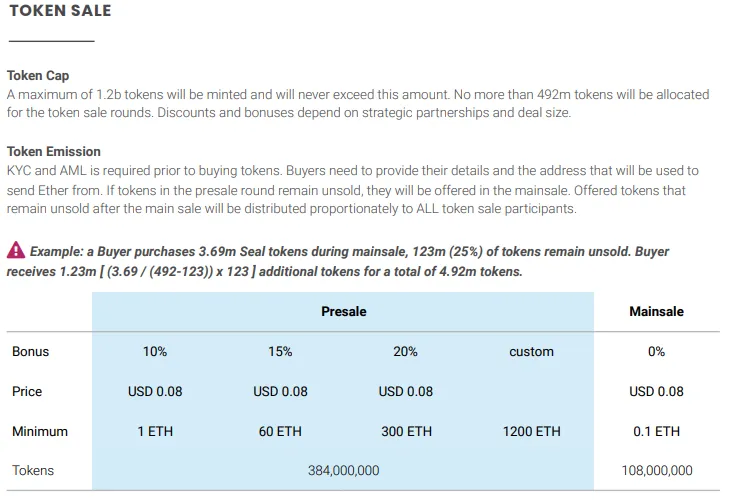Click the 384,000,000 presale tokens value
Viewport: 731px width, 504px height.
pyautogui.click(x=344, y=470)
